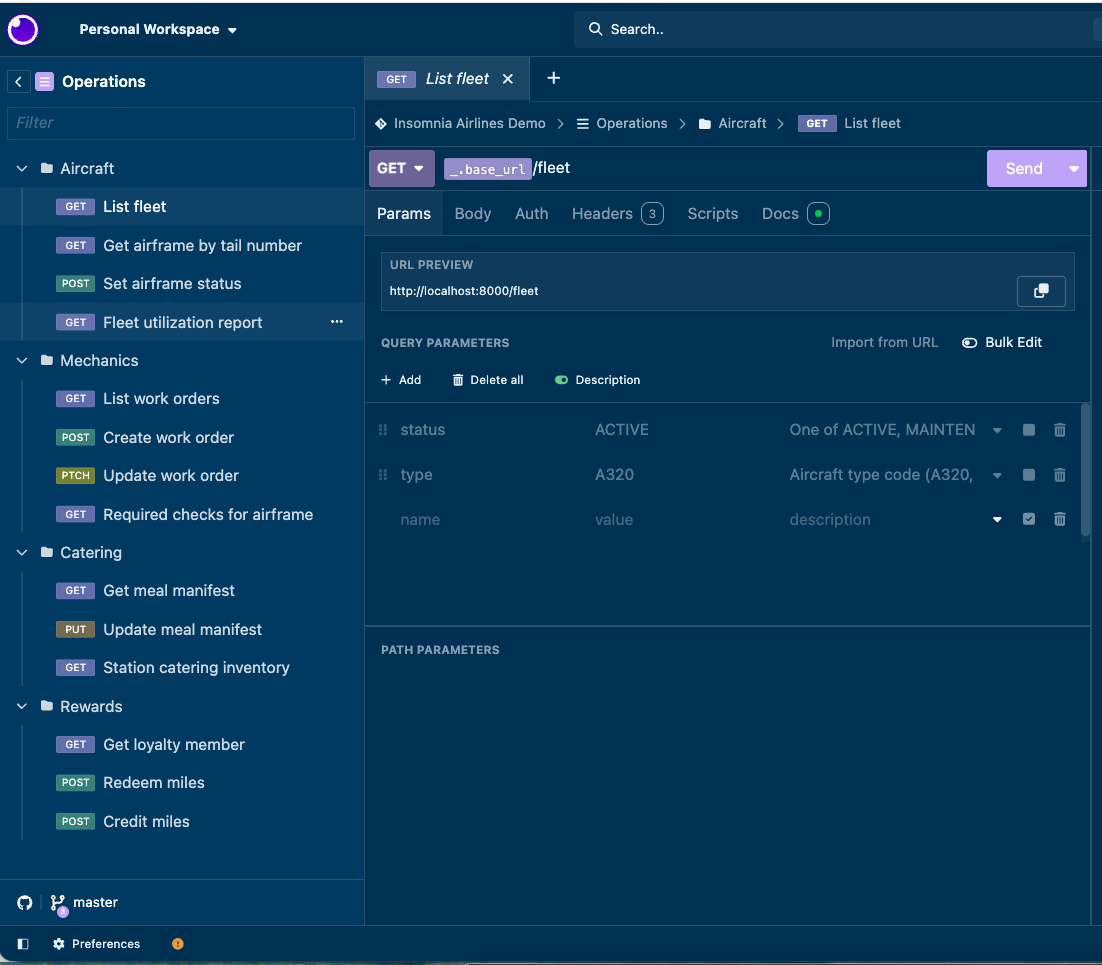Image resolution: width=1102 pixels, height=965 pixels.
Task: Click the A320 value of type
Action: coord(614,474)
